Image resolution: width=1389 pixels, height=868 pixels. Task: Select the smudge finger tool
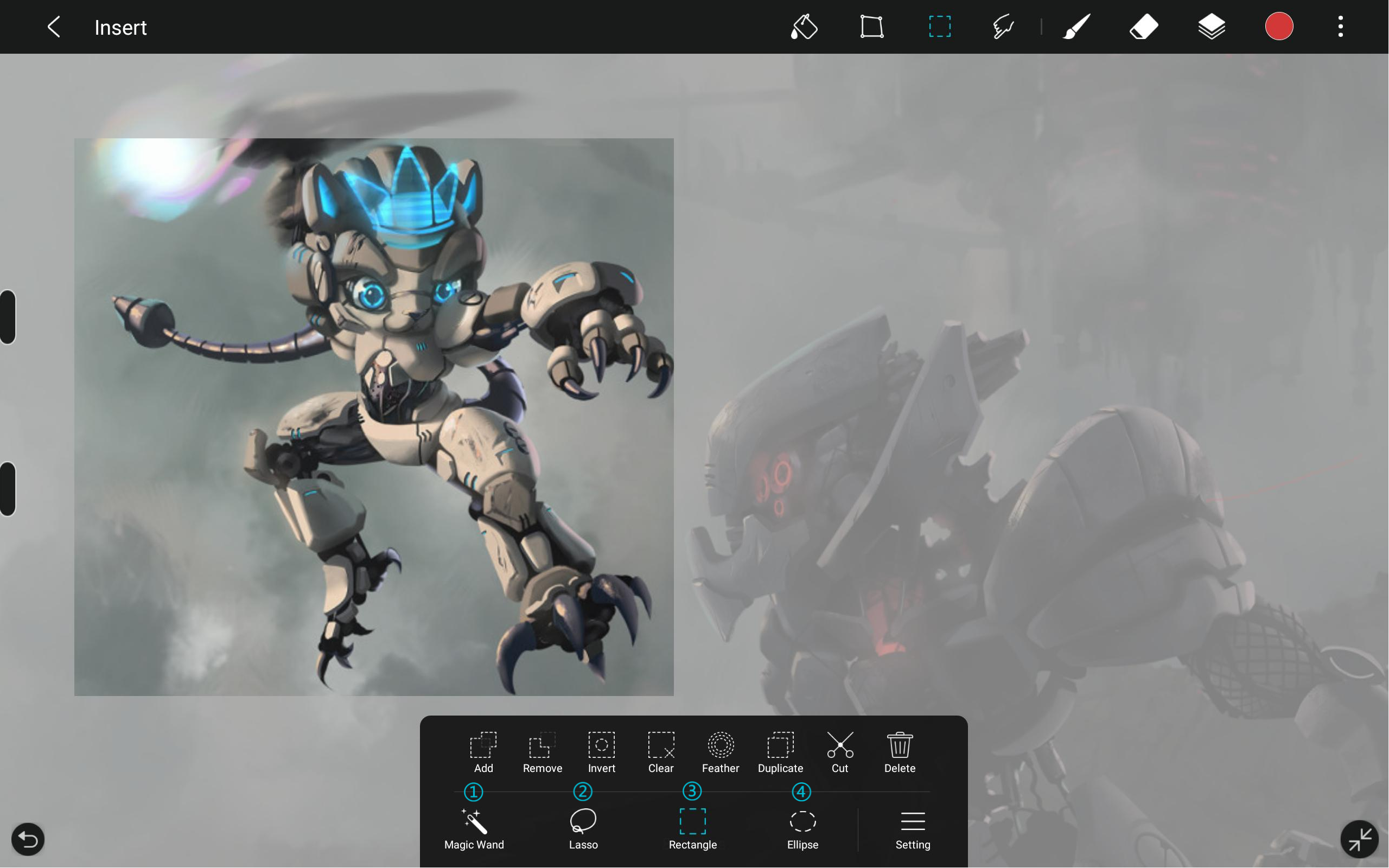1003,27
